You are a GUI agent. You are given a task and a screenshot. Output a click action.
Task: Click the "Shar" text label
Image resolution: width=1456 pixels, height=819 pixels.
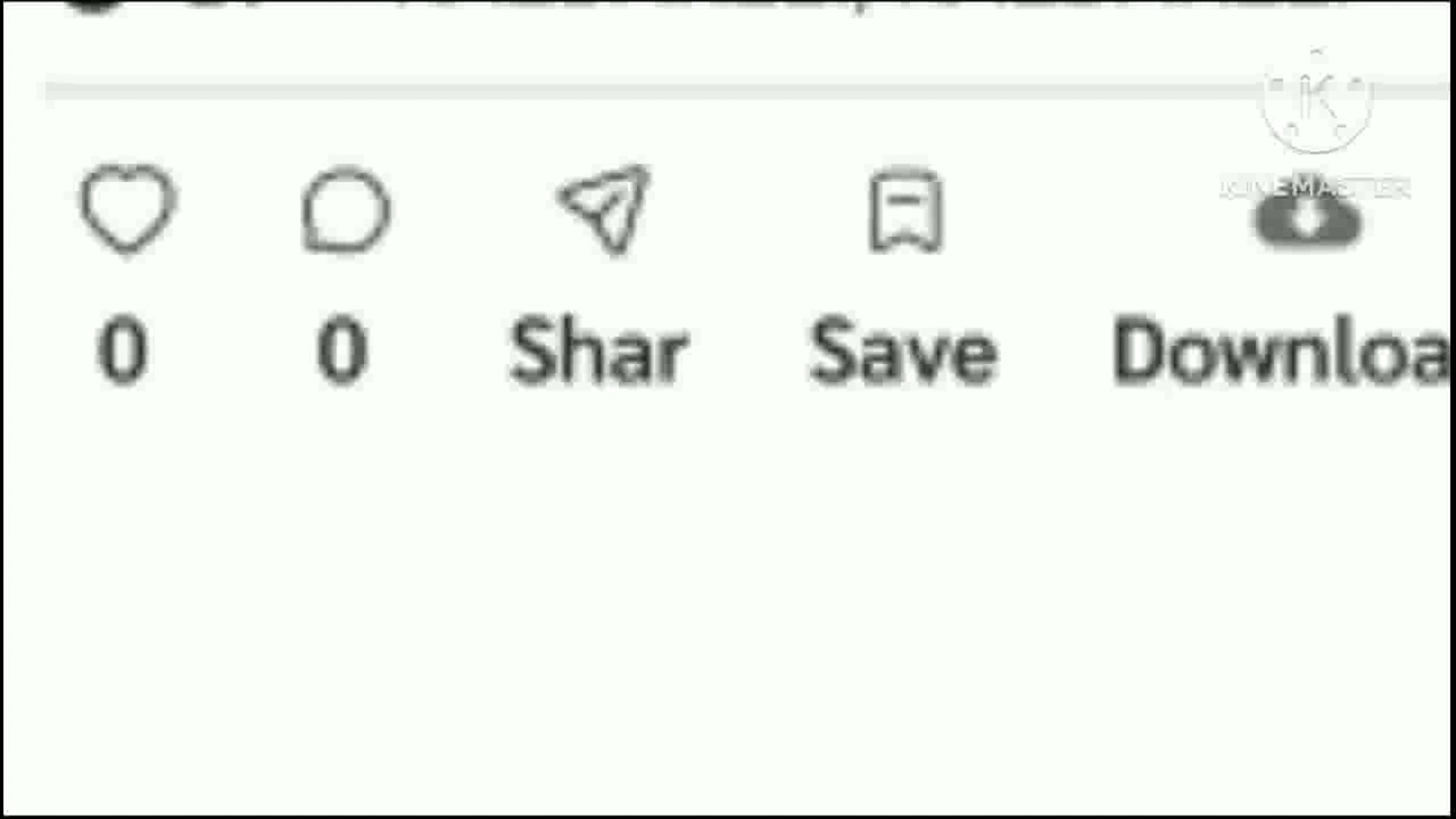pos(599,351)
